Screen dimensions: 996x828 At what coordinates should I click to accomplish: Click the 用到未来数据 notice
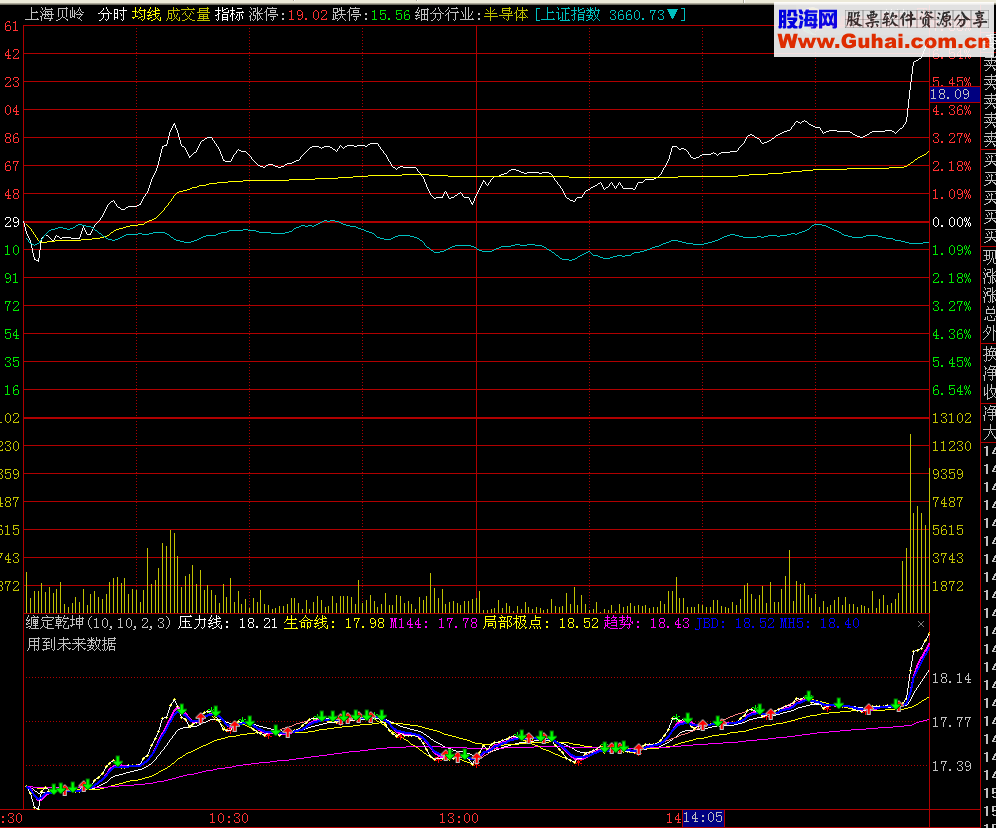71,644
